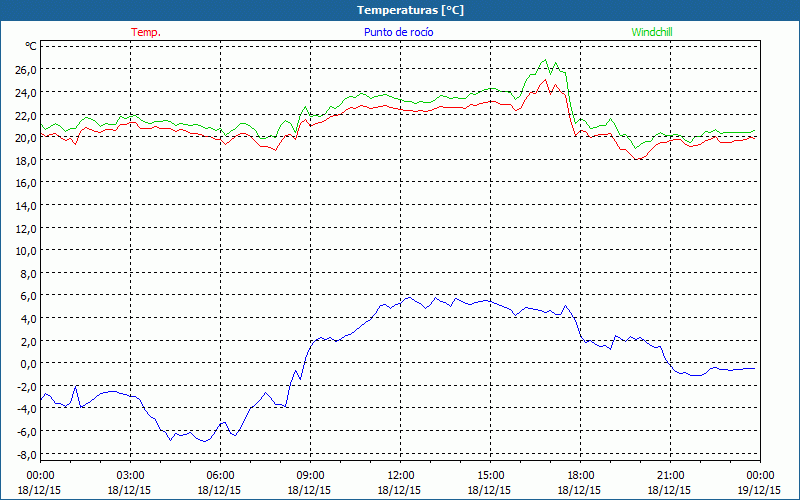The width and height of the screenshot is (800, 500).
Task: Select the green Windchill legend label
Action: coord(652,32)
